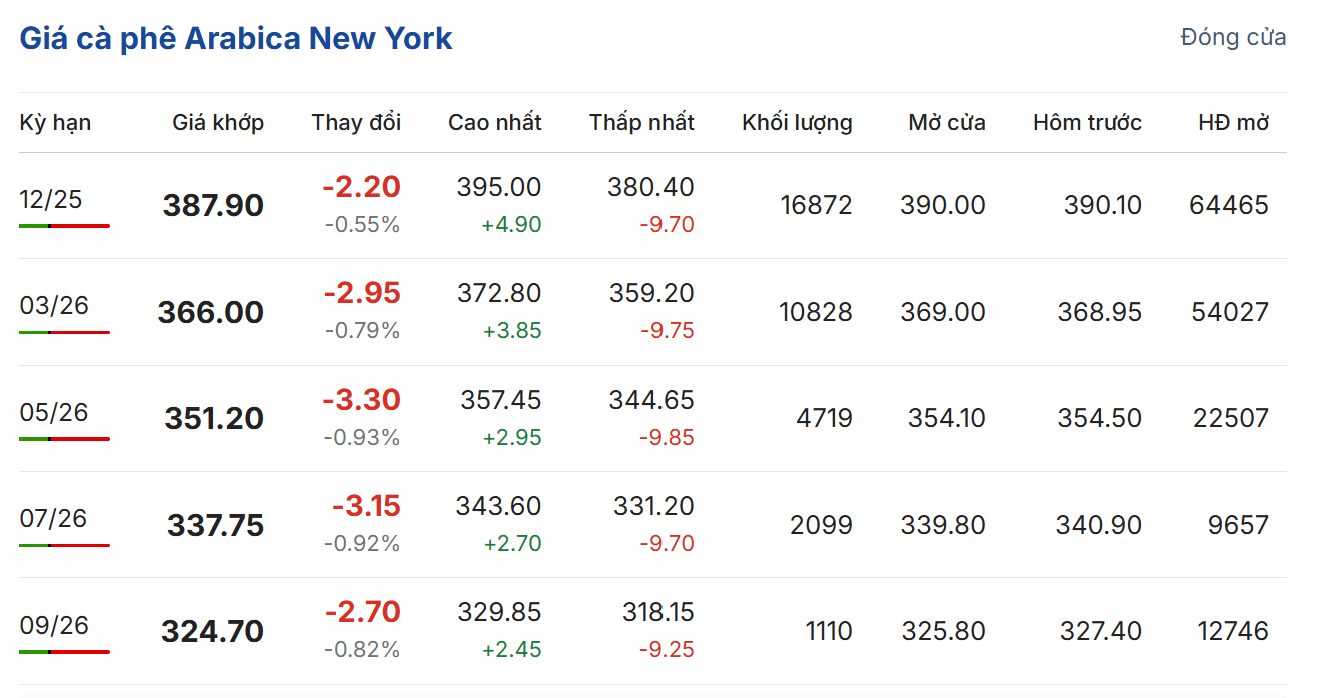Click the 64465 open interest value
This screenshot has width=1318, height=698.
(x=1229, y=206)
